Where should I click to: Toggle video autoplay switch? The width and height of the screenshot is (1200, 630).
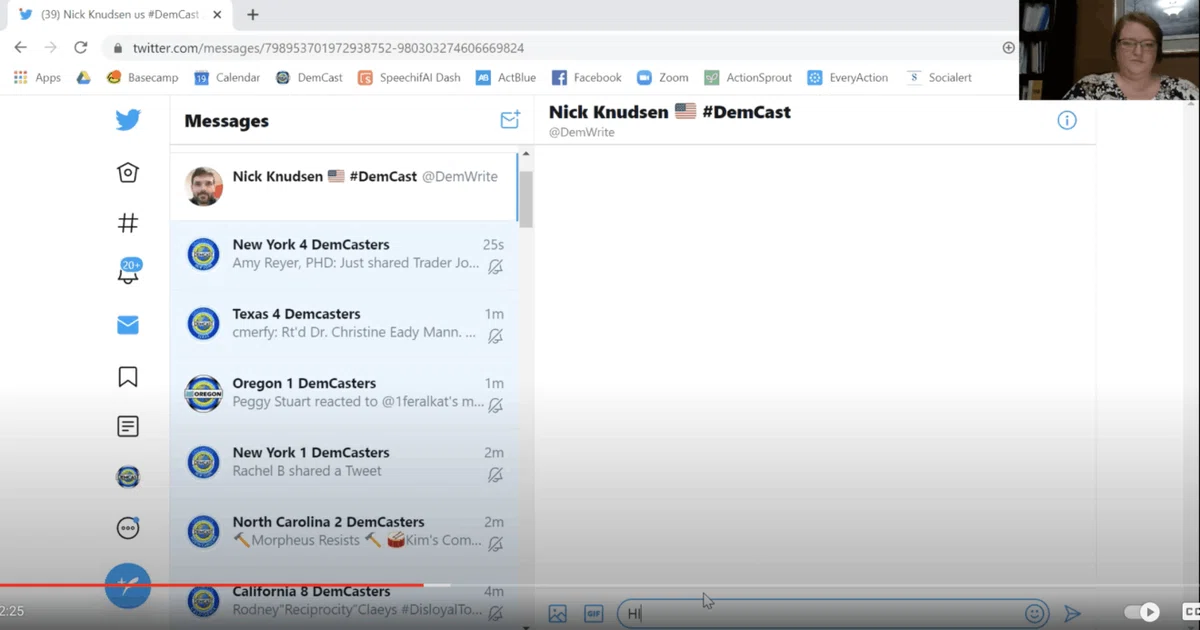tap(1142, 612)
